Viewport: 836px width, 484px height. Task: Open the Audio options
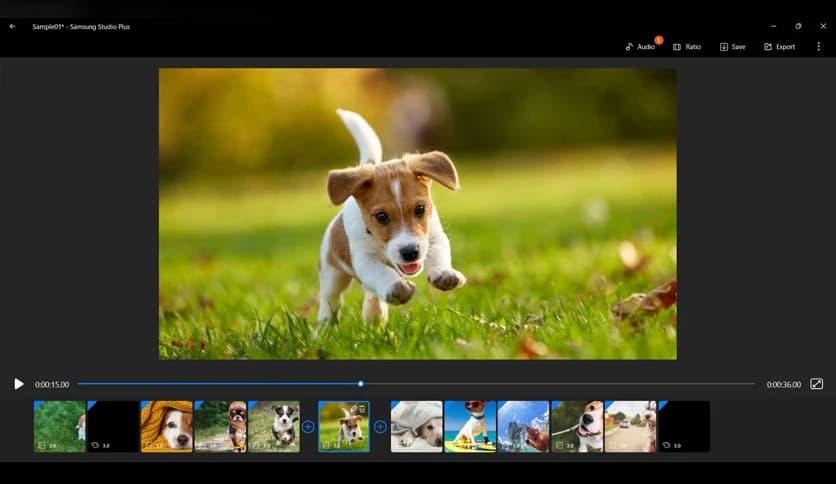pos(640,47)
